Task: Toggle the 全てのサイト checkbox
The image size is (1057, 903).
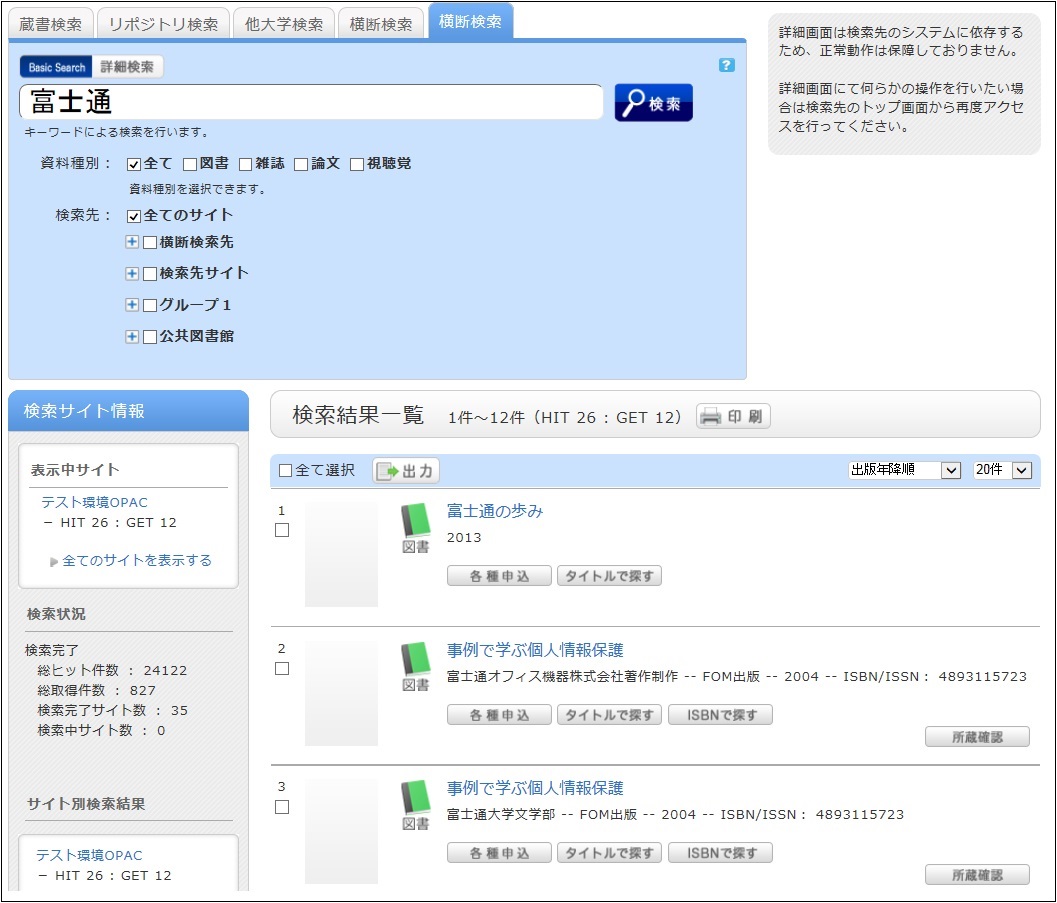Action: point(133,216)
